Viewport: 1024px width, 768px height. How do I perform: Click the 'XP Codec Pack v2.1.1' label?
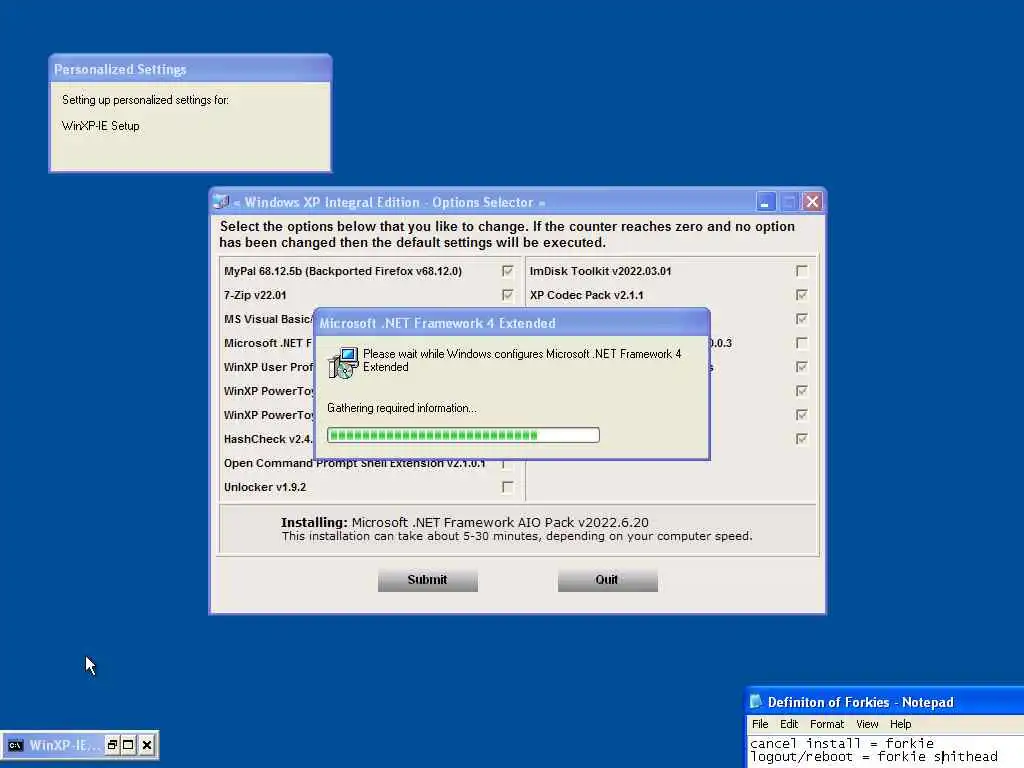pyautogui.click(x=586, y=295)
